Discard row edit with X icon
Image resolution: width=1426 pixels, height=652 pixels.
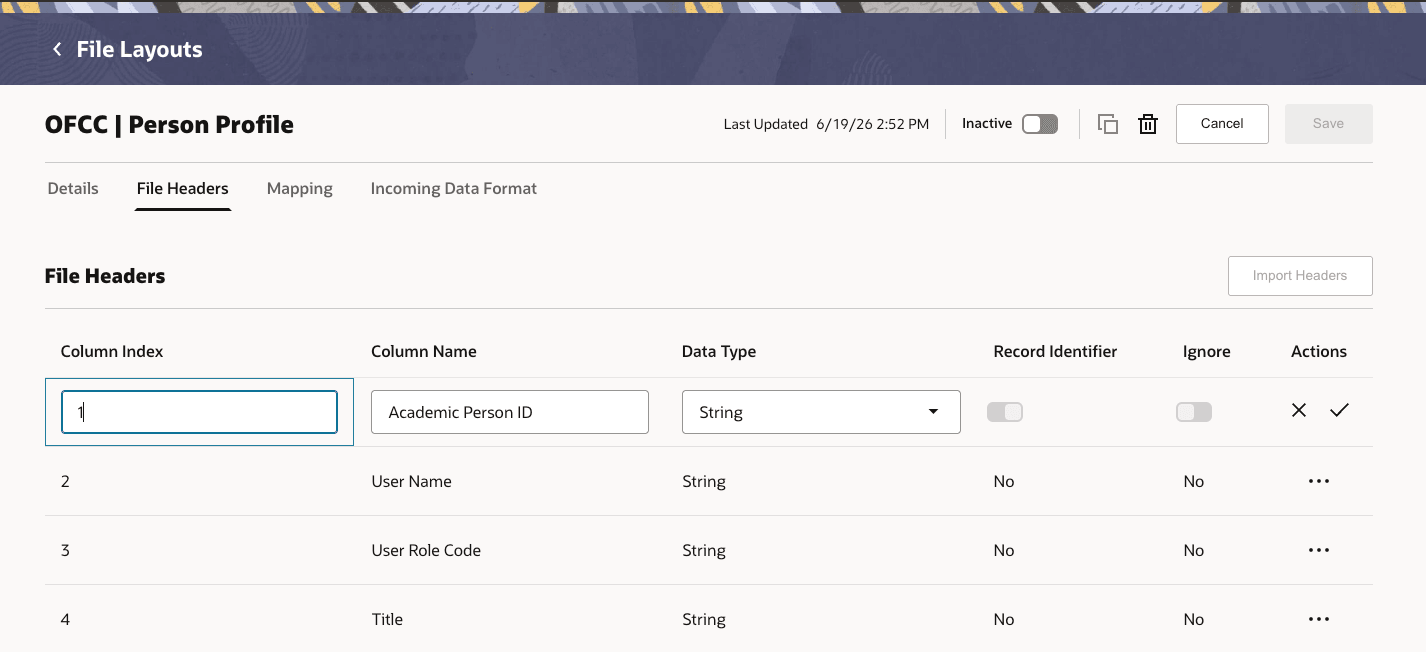coord(1299,410)
